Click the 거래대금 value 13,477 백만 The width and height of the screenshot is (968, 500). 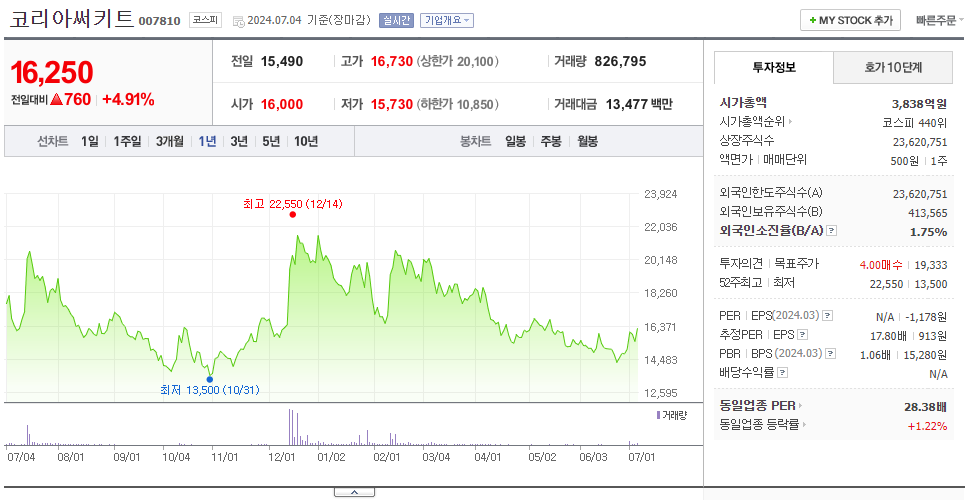point(640,104)
